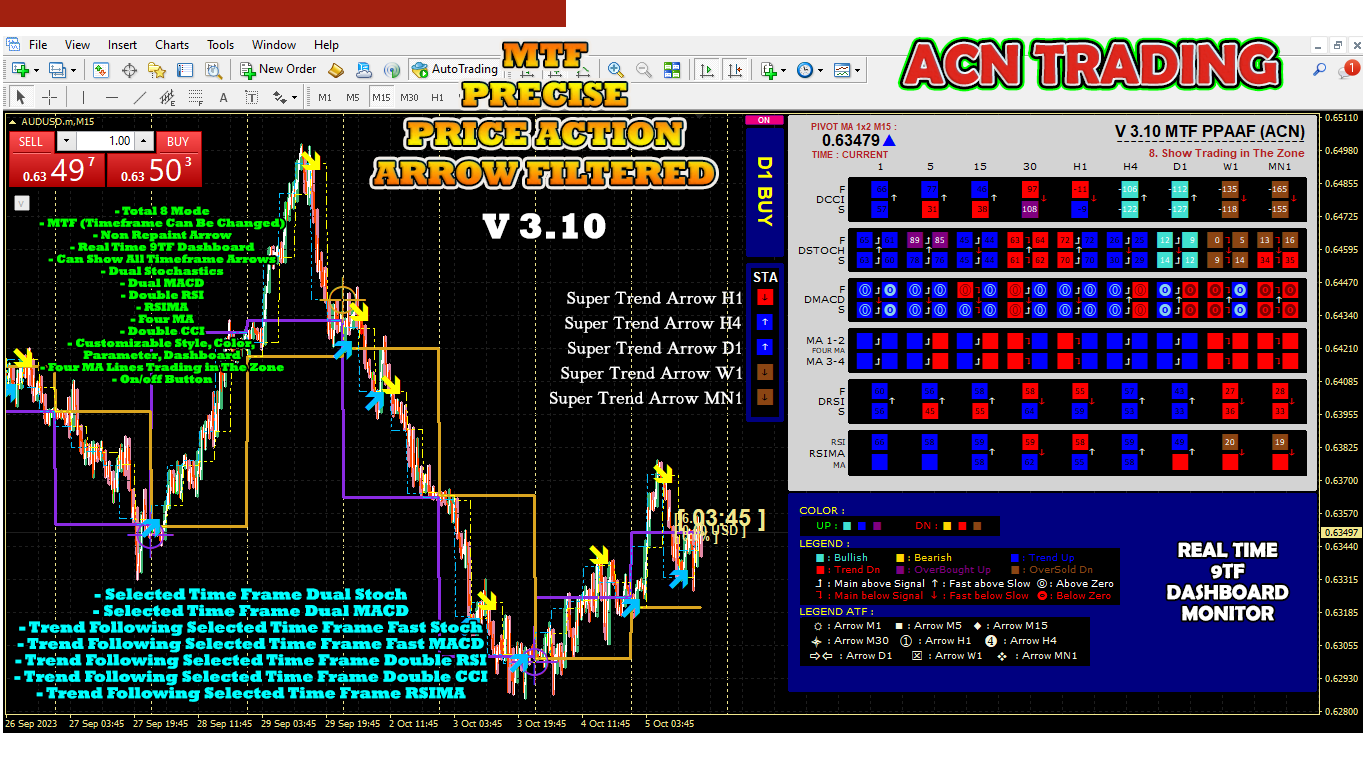Open the Market Watch window icon

click(x=101, y=70)
